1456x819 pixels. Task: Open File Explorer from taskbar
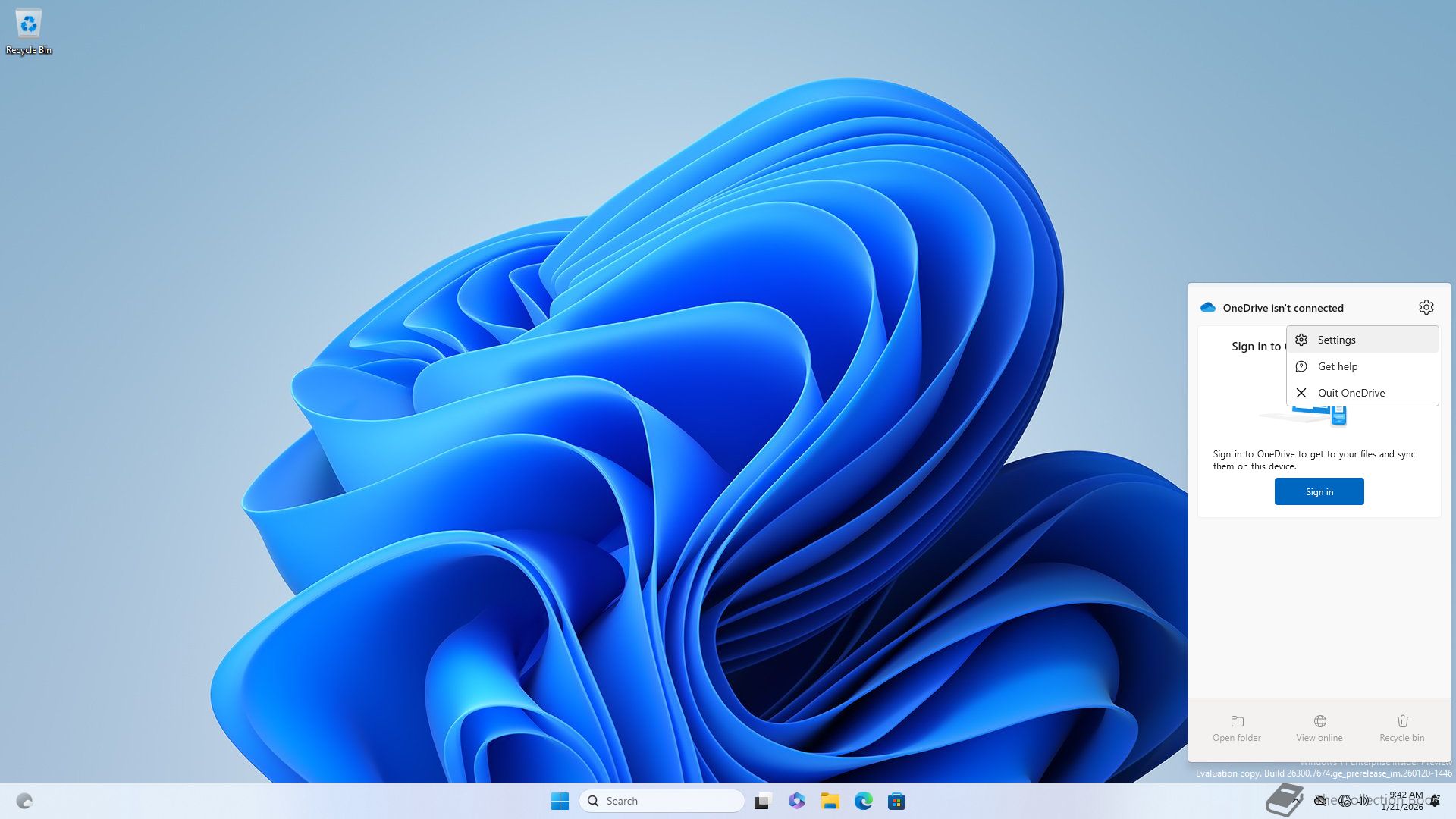click(x=830, y=801)
